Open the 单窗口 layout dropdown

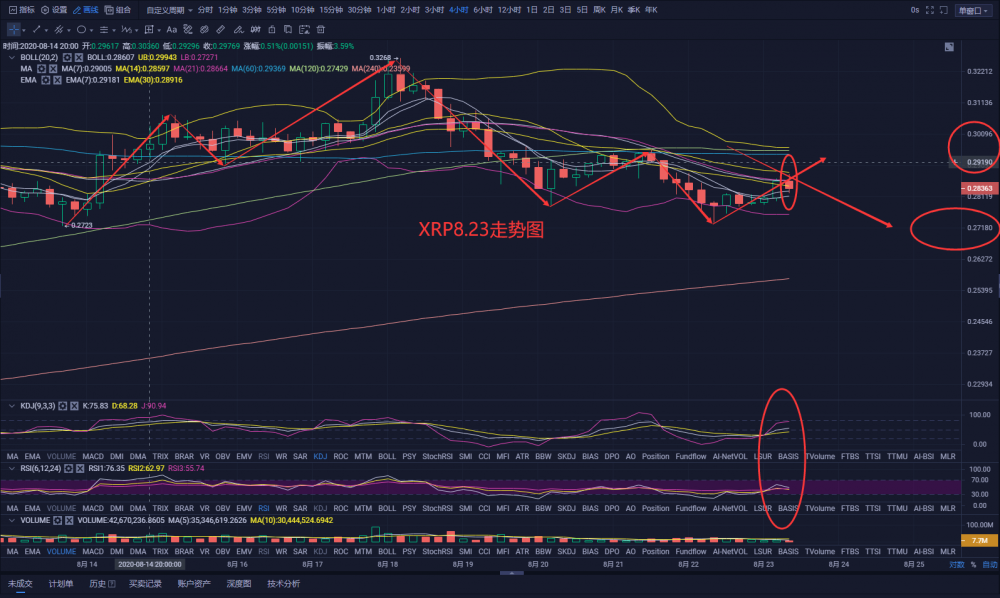pyautogui.click(x=973, y=11)
